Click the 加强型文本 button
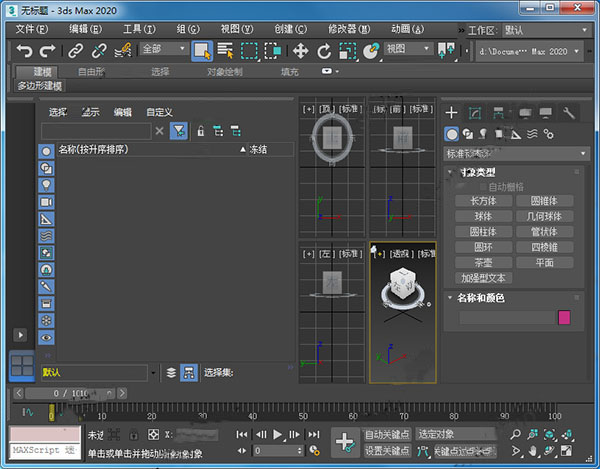Viewport: 600px width, 469px height. 483,278
